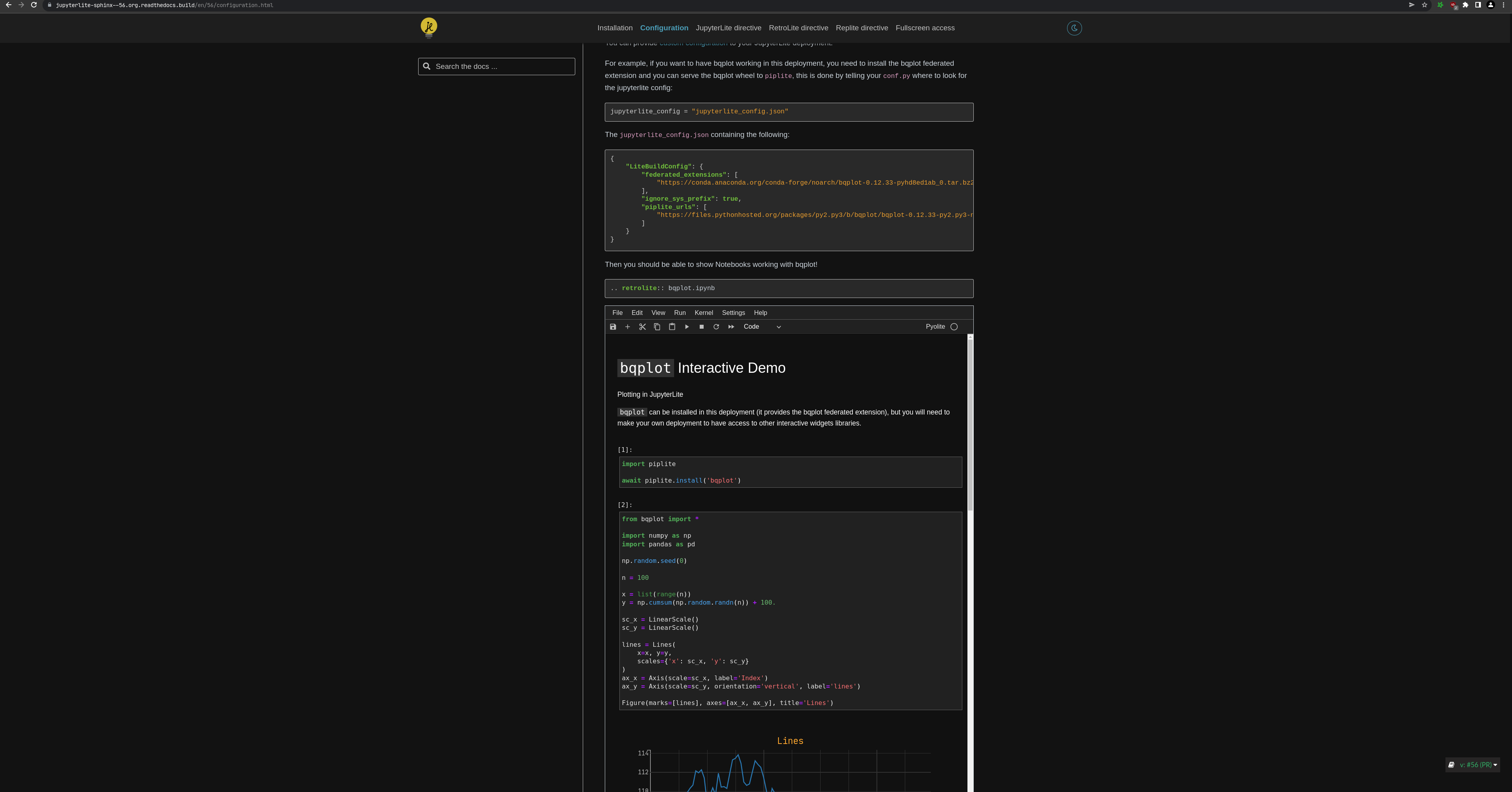Follow the custom configuration link

[x=693, y=44]
